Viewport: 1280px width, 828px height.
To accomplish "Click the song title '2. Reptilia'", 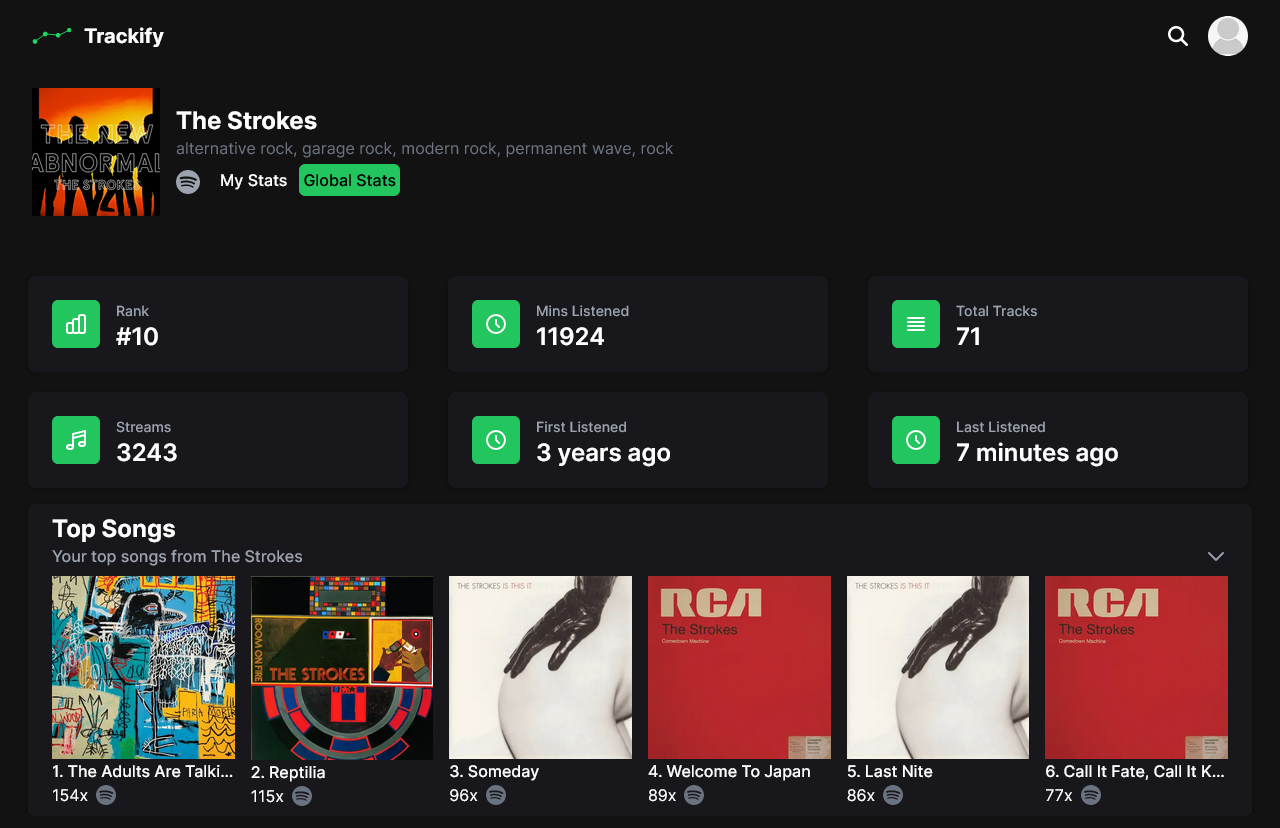I will [288, 772].
